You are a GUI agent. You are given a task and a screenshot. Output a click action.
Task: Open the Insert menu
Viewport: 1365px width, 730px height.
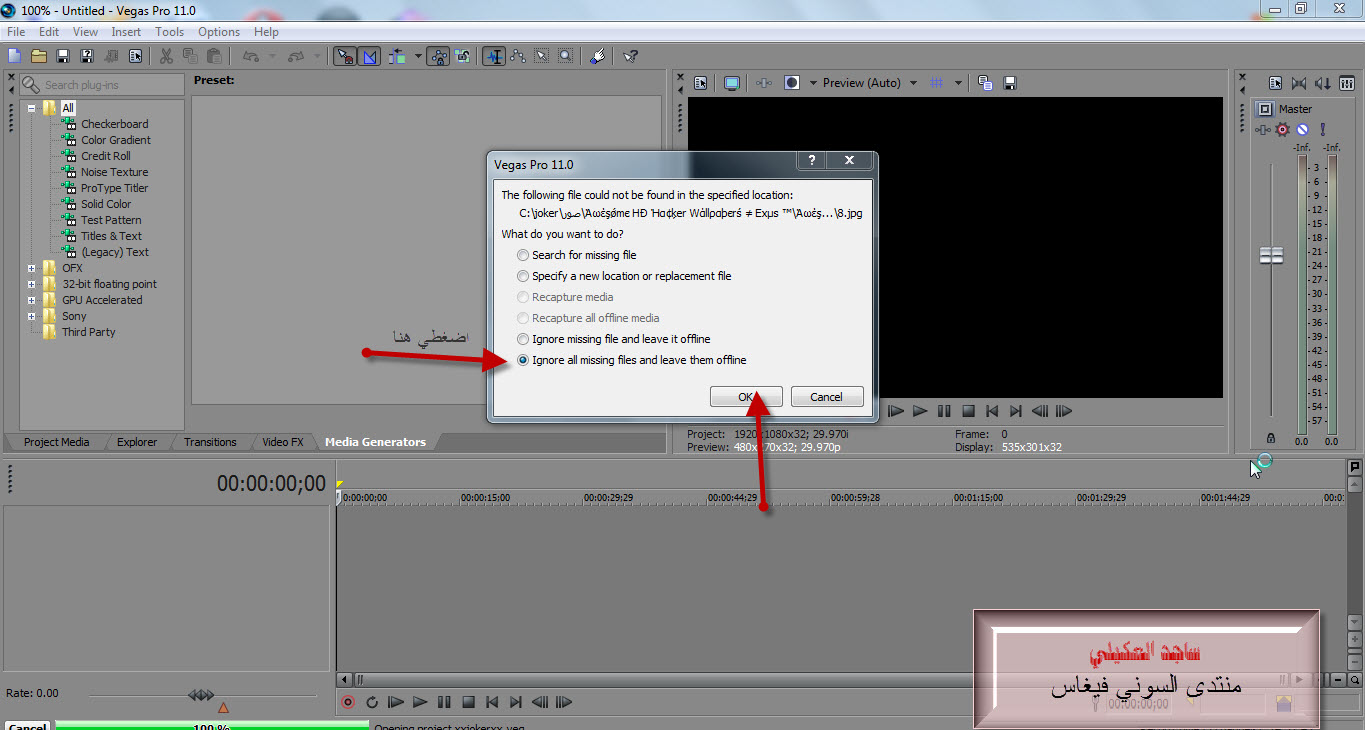(x=126, y=32)
